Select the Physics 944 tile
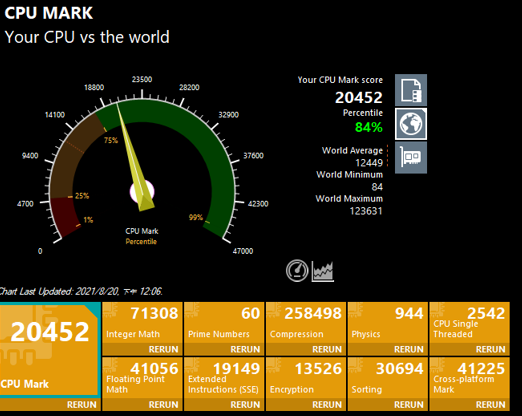 [388, 323]
